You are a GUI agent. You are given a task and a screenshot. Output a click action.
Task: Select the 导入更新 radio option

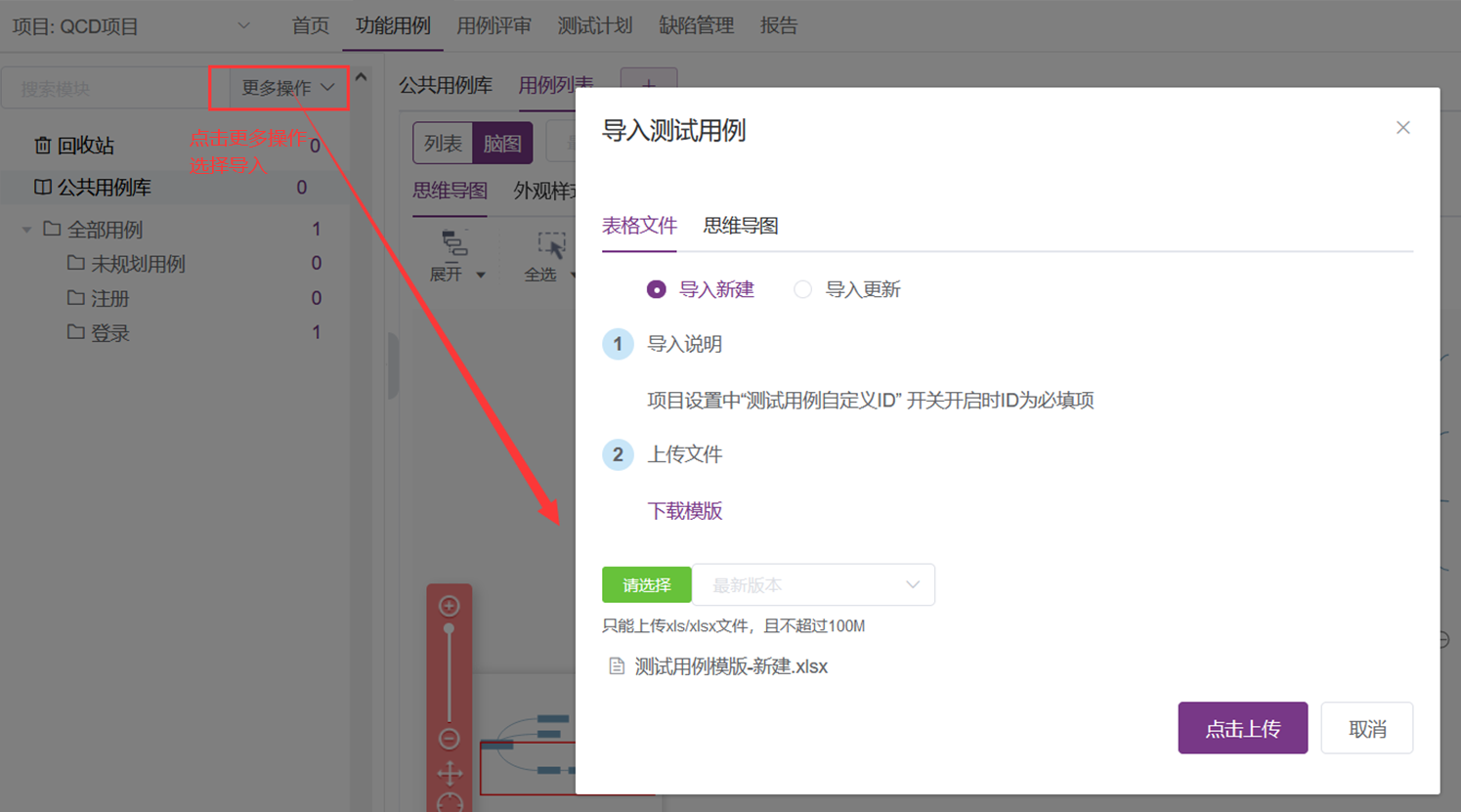[x=802, y=289]
